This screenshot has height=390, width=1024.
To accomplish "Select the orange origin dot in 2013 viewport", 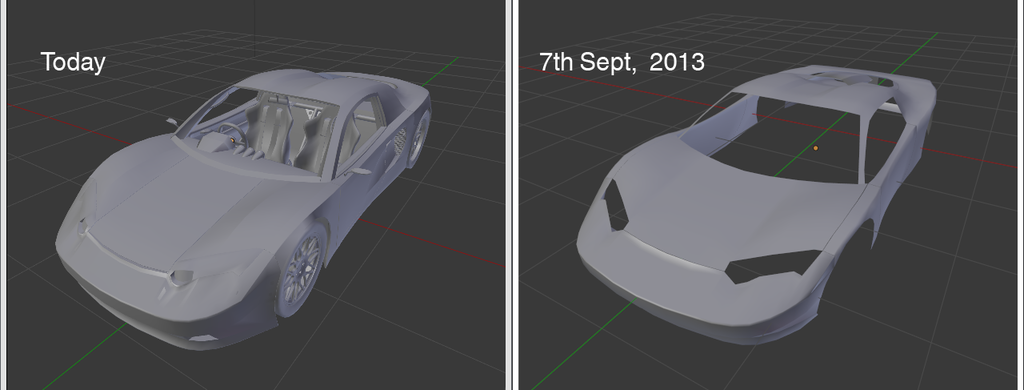I will tap(815, 148).
